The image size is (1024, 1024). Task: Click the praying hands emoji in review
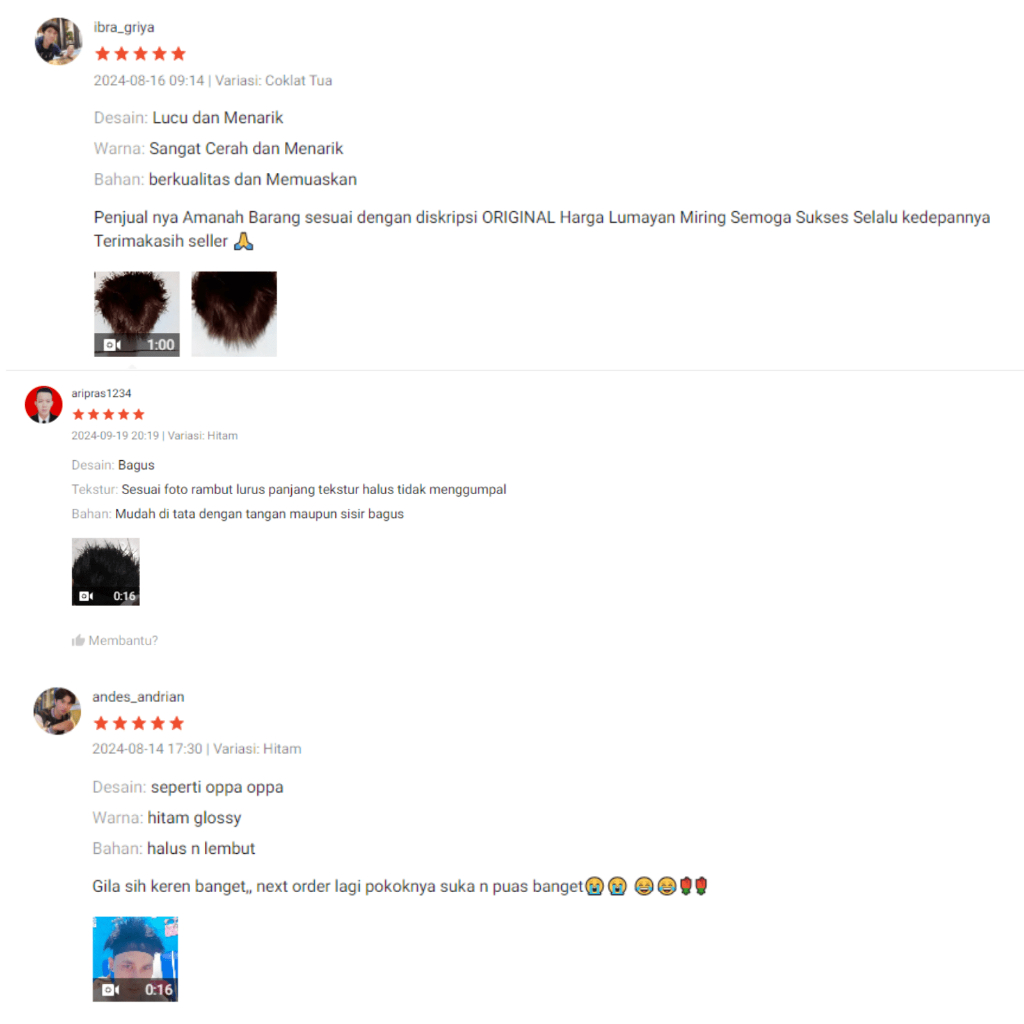pos(244,241)
